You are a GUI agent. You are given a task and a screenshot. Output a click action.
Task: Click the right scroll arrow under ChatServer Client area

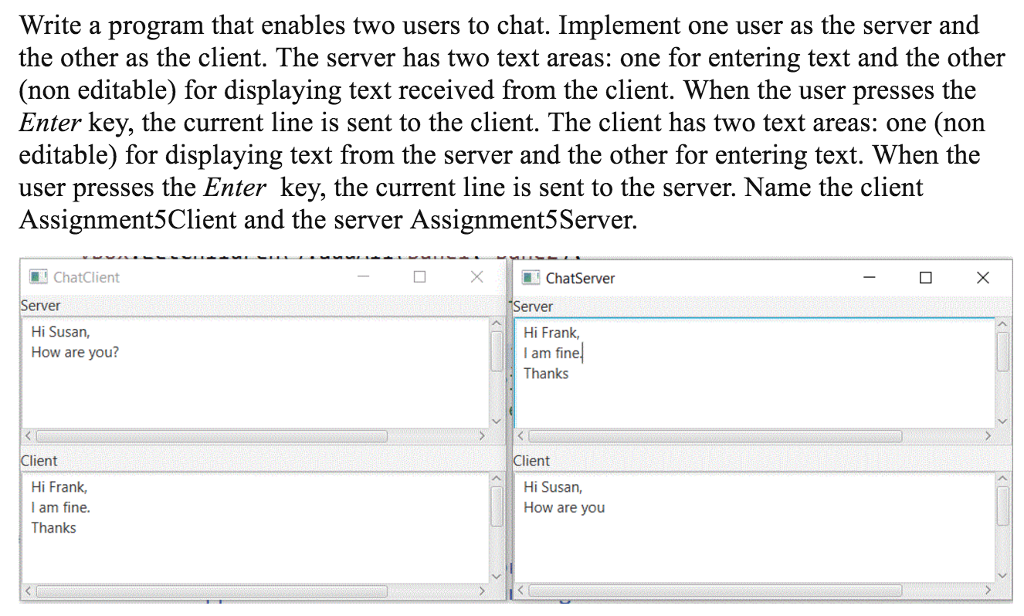coord(988,591)
